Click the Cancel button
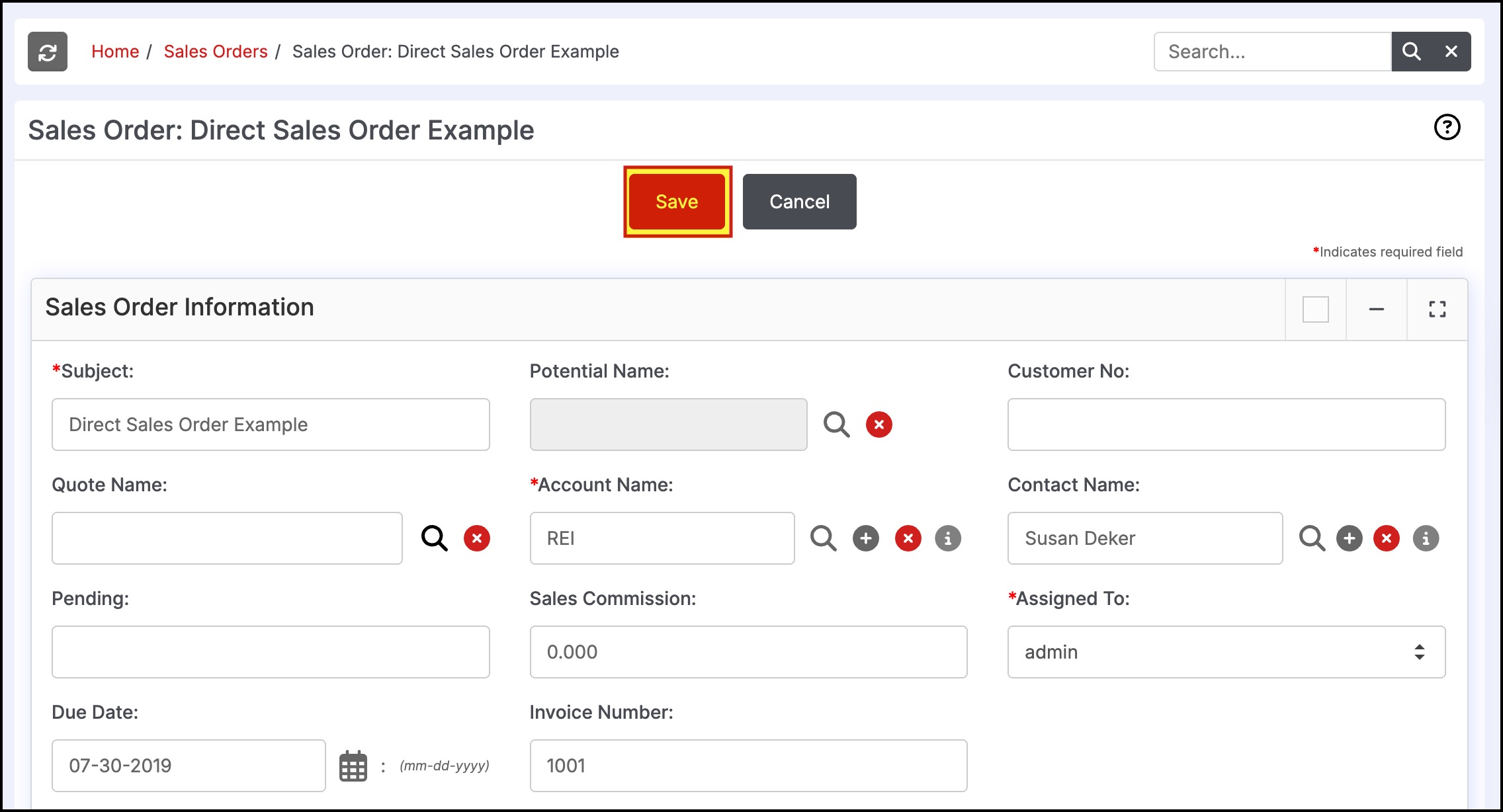Viewport: 1503px width, 812px height. point(799,202)
